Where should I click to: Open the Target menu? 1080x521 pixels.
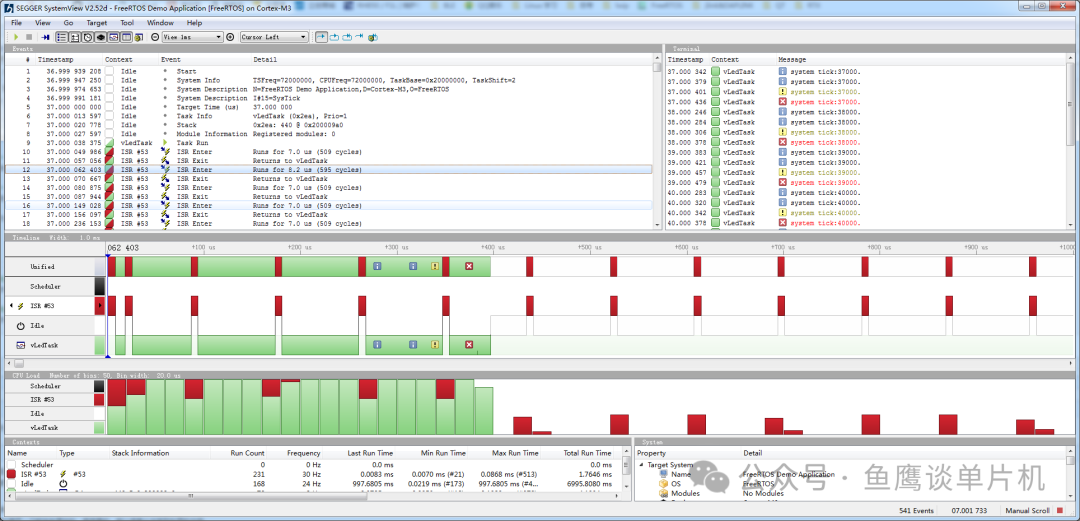[x=96, y=23]
